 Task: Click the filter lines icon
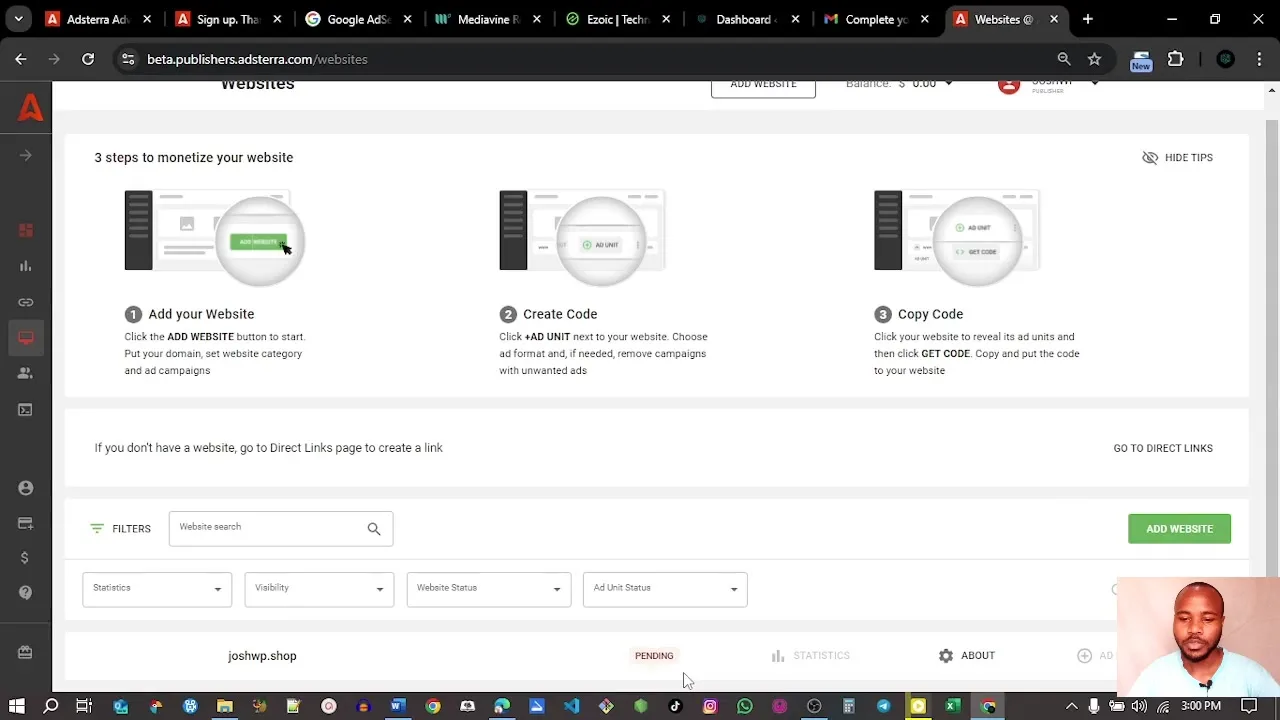tap(97, 528)
